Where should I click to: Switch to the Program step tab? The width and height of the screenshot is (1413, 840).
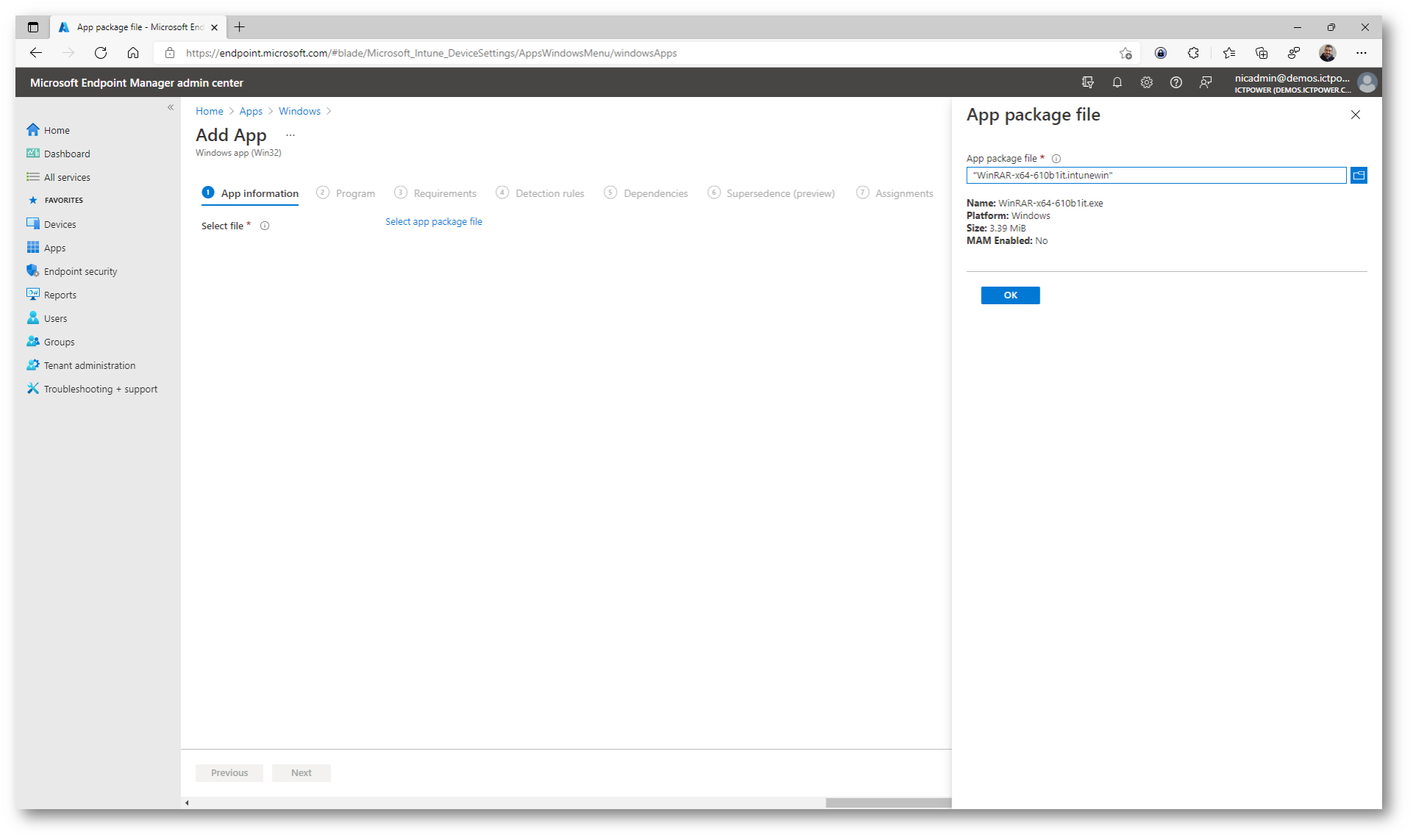tap(354, 193)
